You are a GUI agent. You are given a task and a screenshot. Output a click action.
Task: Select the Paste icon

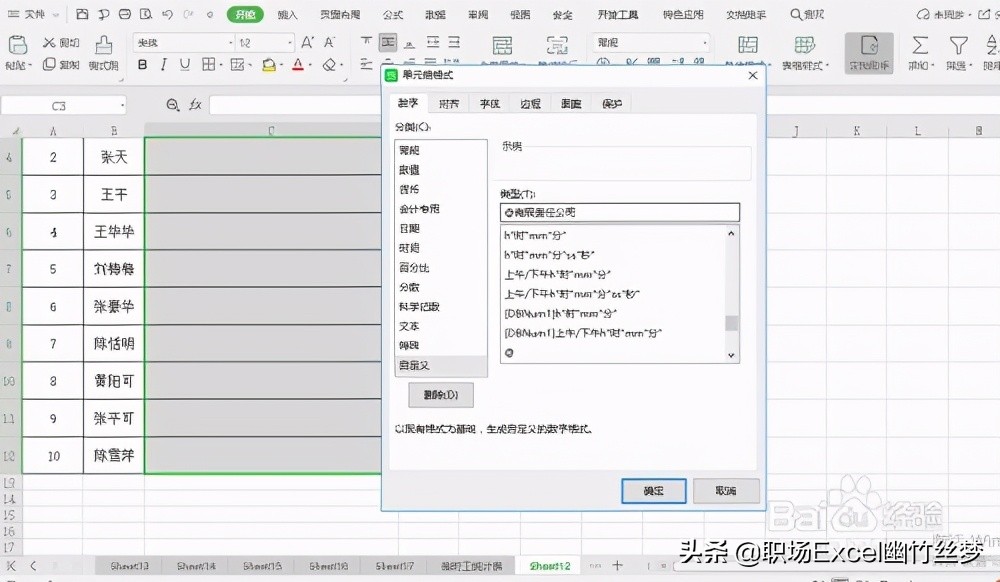16,47
